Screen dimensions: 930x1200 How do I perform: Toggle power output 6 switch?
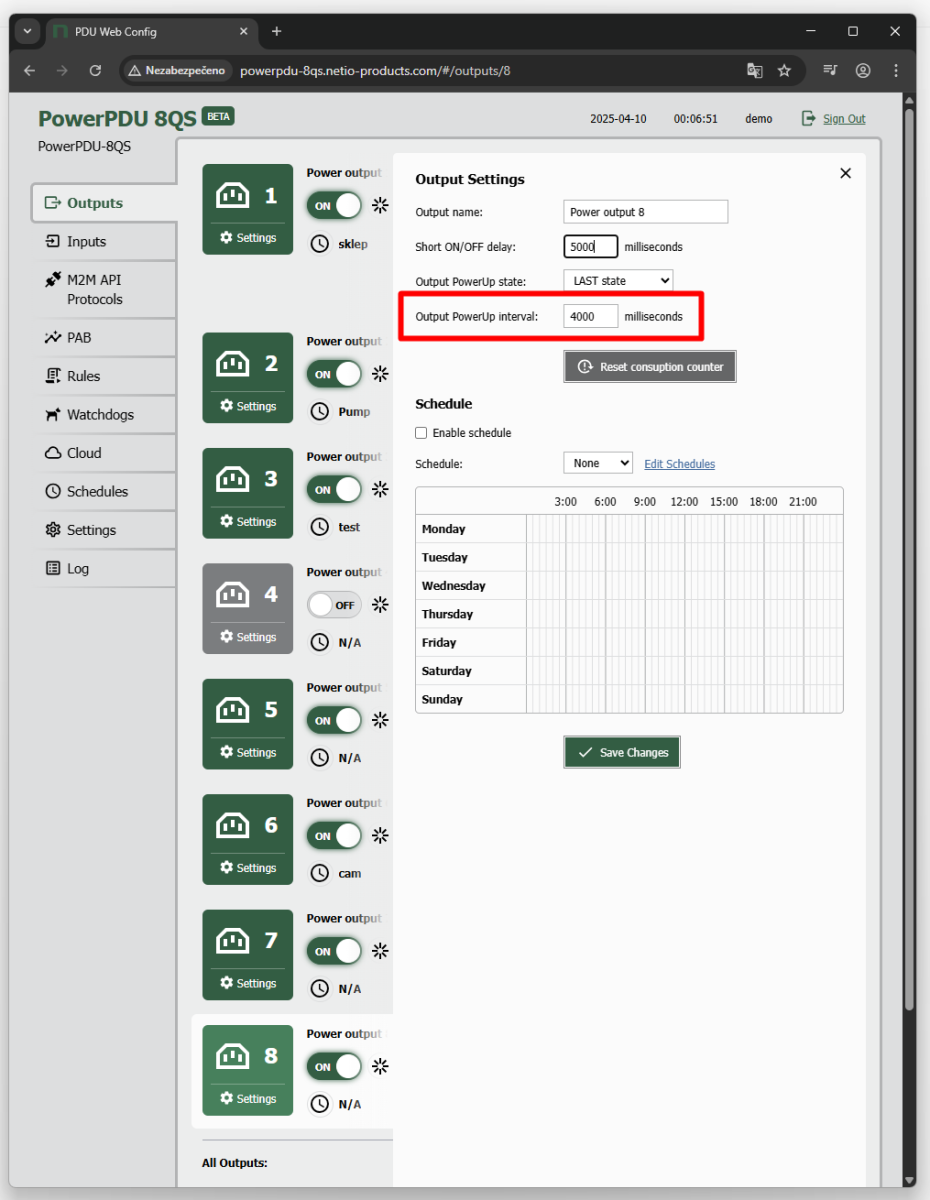[x=334, y=836]
